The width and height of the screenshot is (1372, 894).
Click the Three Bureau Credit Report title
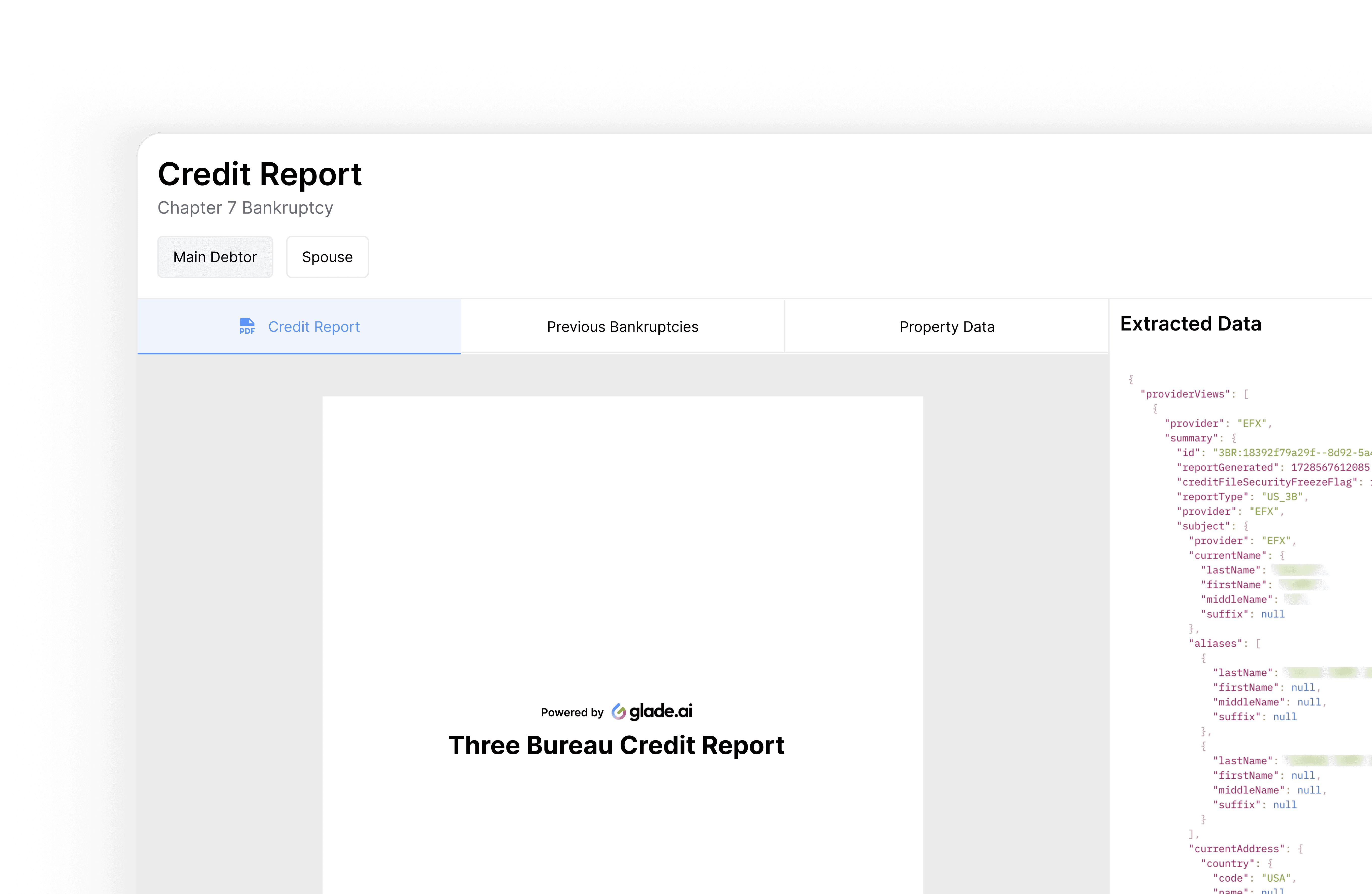(616, 745)
